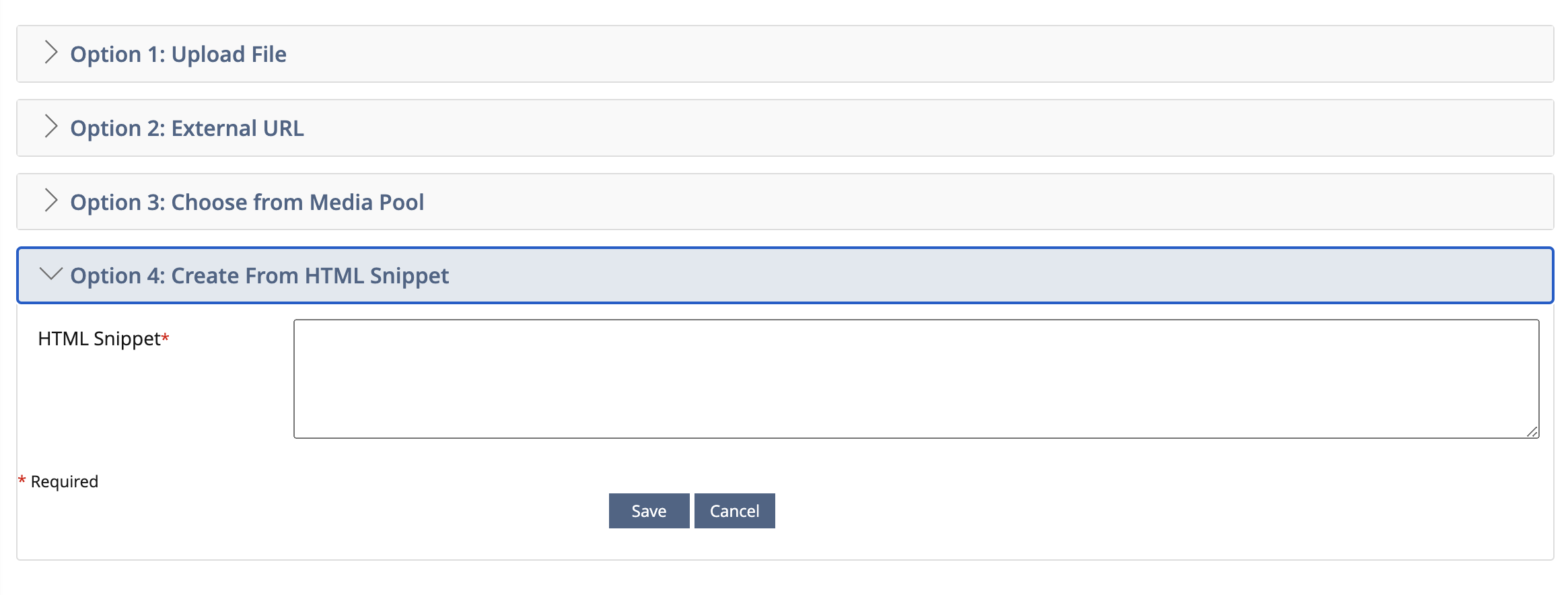The height and width of the screenshot is (595, 1568).
Task: Click the textarea resize grip in the corner
Action: point(1532,432)
